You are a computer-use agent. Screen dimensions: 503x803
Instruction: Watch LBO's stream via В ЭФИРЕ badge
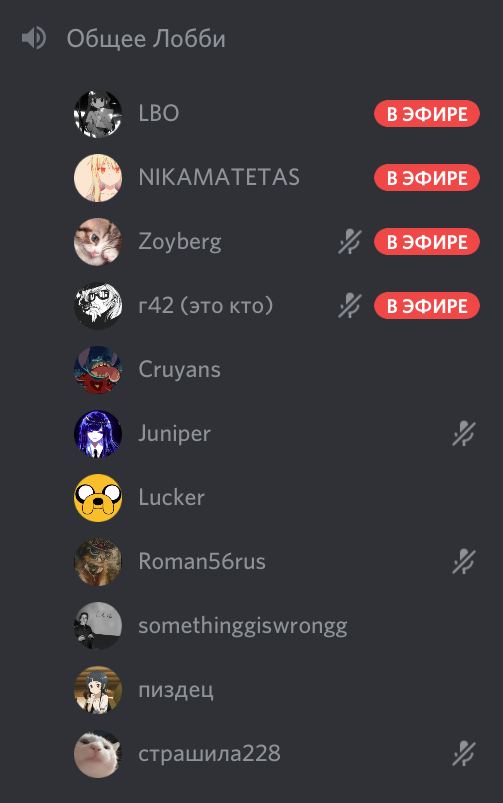[427, 114]
